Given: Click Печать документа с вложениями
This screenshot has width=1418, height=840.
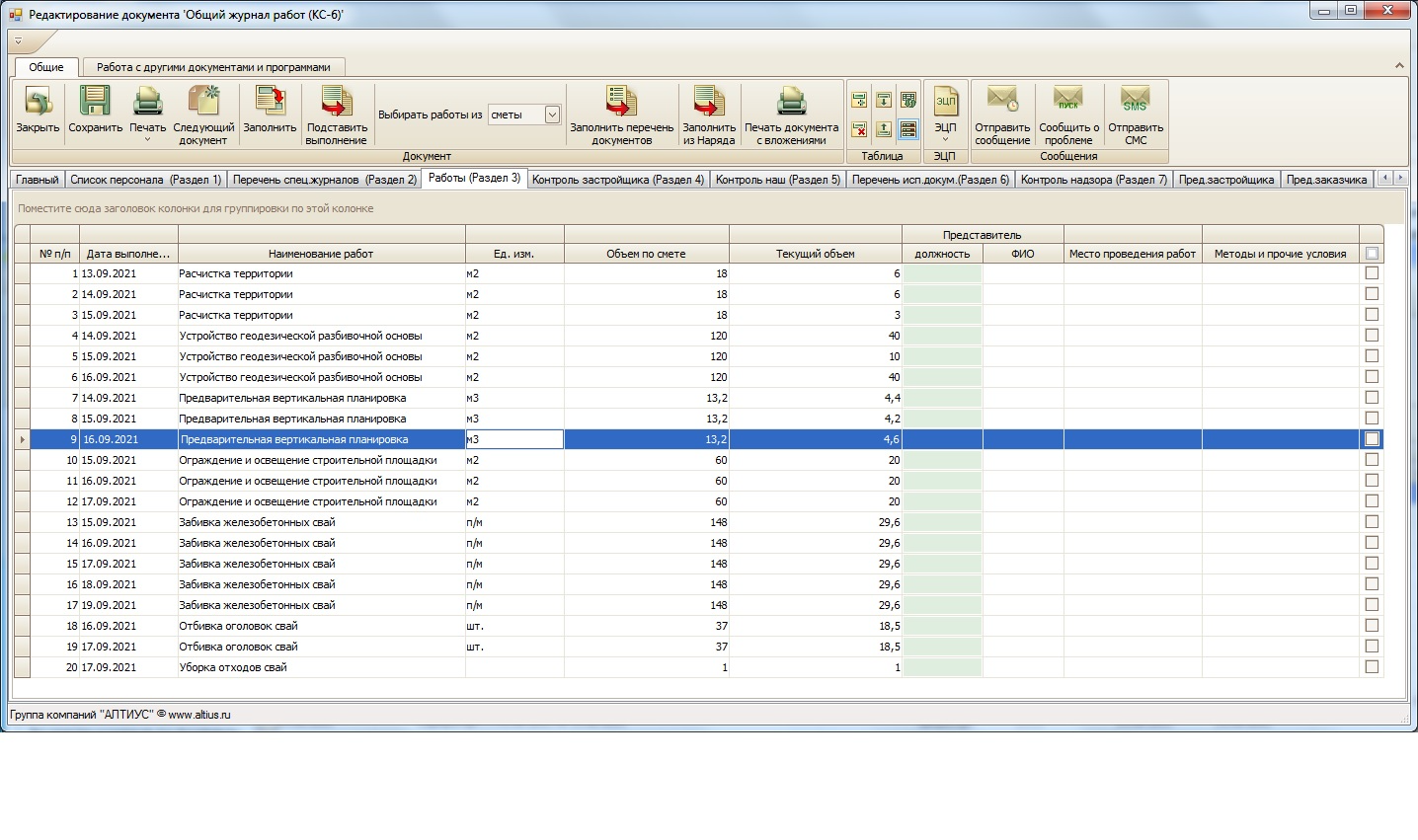Looking at the screenshot, I should pyautogui.click(x=791, y=102).
